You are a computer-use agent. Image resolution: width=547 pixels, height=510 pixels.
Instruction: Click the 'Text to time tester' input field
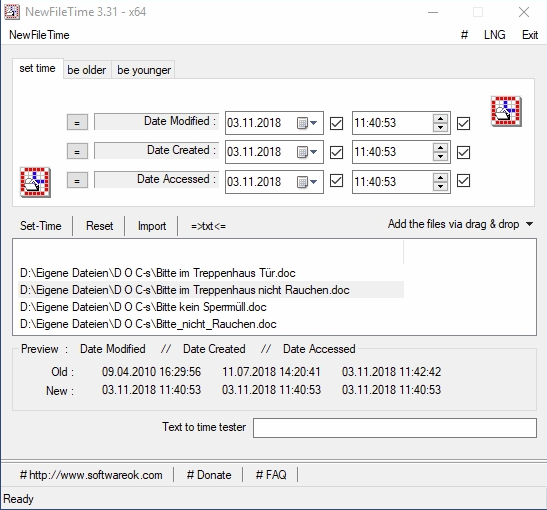coord(395,428)
